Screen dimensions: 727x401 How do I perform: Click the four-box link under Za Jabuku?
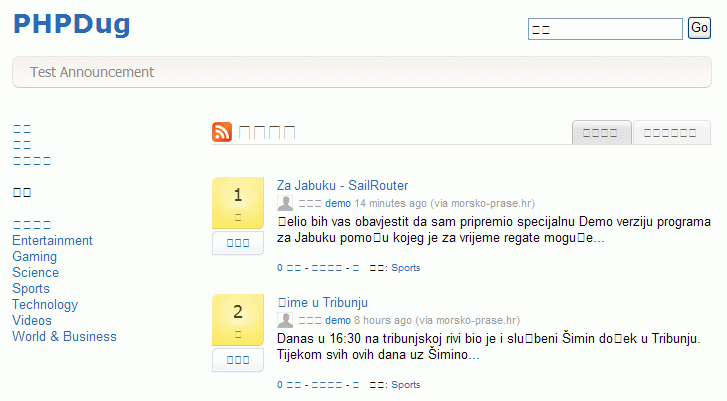tap(327, 268)
